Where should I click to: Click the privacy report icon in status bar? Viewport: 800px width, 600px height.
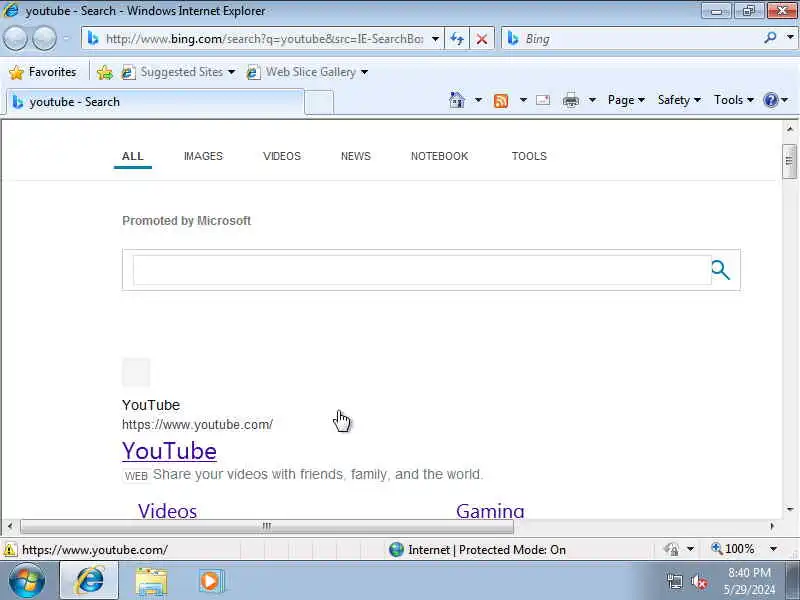671,549
